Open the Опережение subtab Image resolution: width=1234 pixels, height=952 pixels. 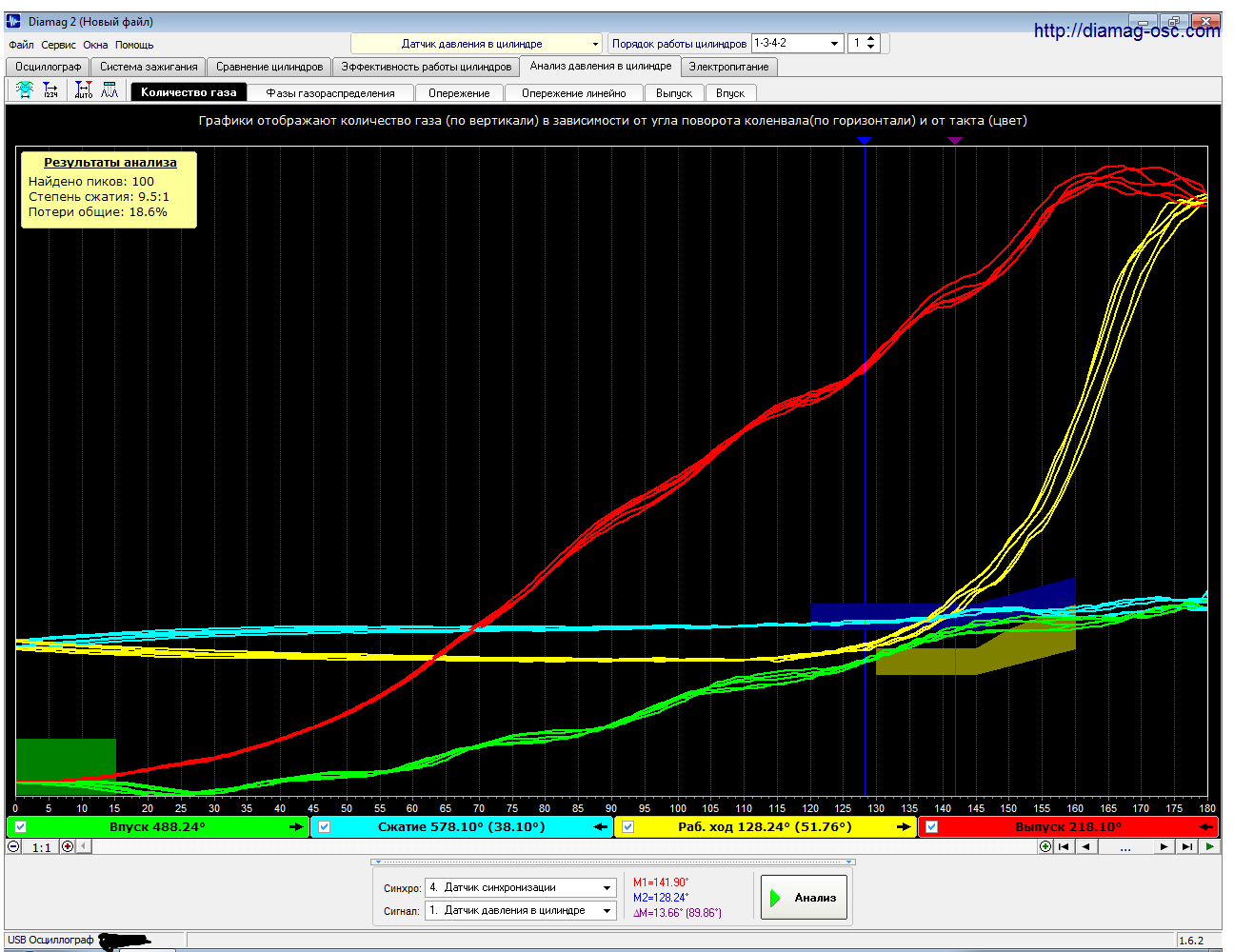[459, 92]
